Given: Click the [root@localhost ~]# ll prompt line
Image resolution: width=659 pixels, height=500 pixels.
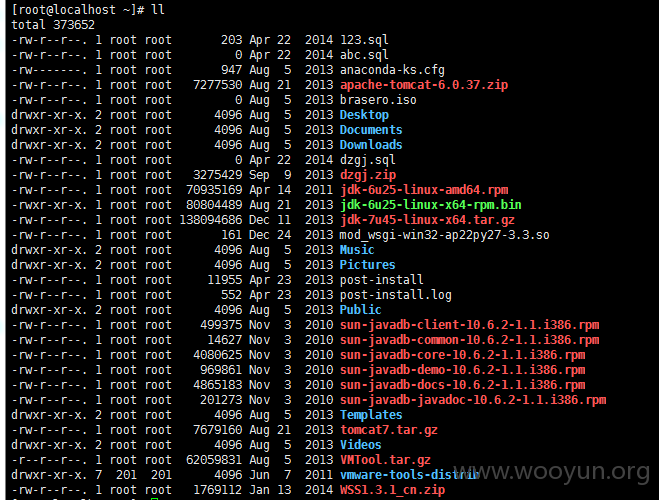Looking at the screenshot, I should [x=88, y=10].
